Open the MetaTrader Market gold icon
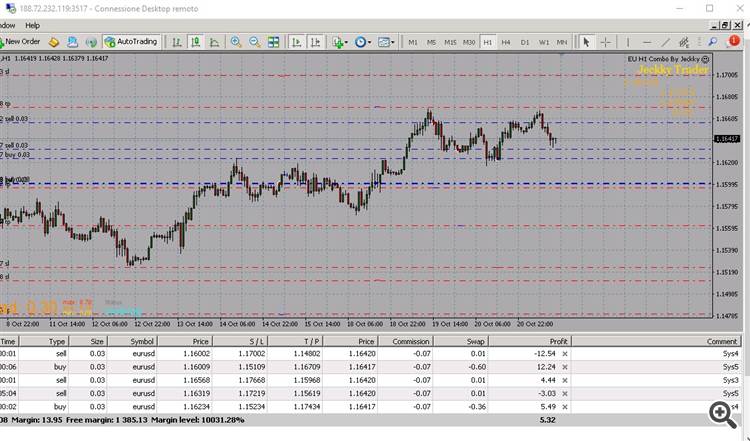750x441 pixels. click(x=54, y=42)
